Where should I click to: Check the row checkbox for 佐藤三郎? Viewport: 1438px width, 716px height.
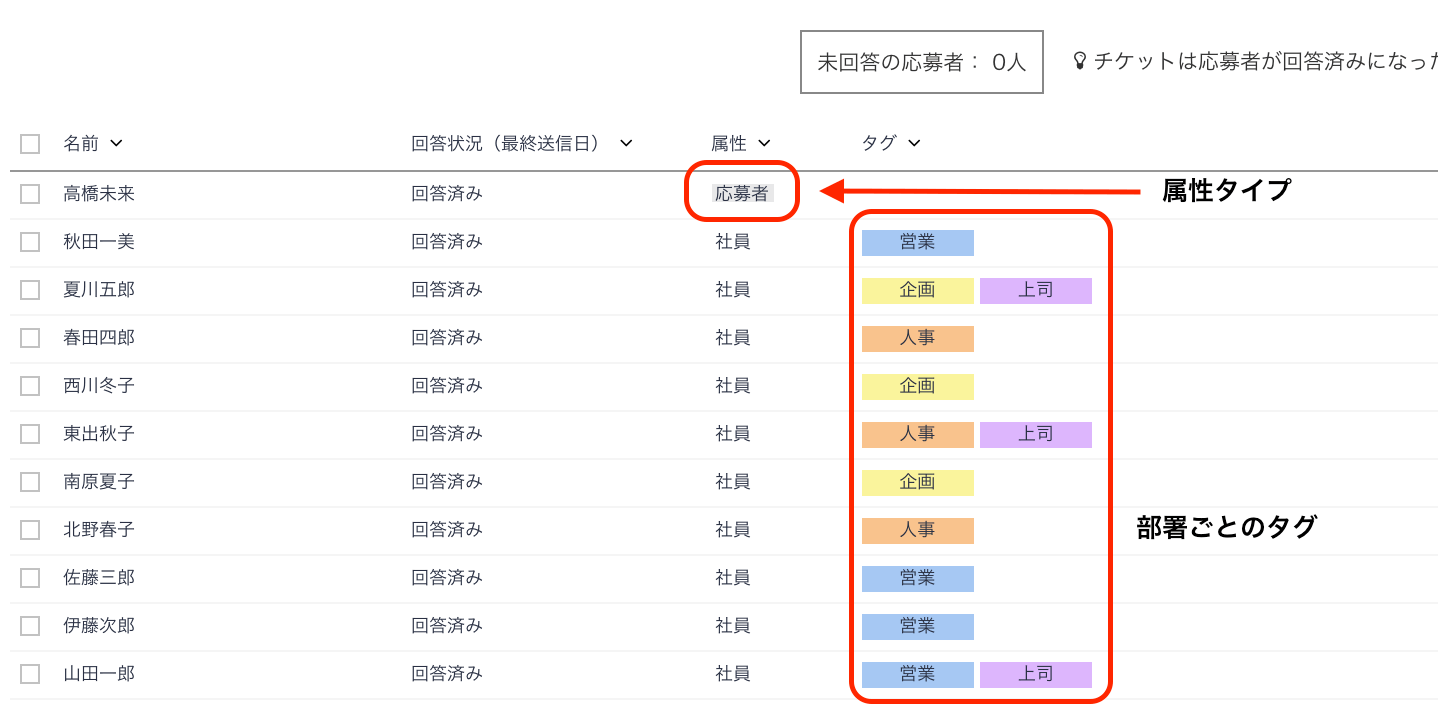29,577
